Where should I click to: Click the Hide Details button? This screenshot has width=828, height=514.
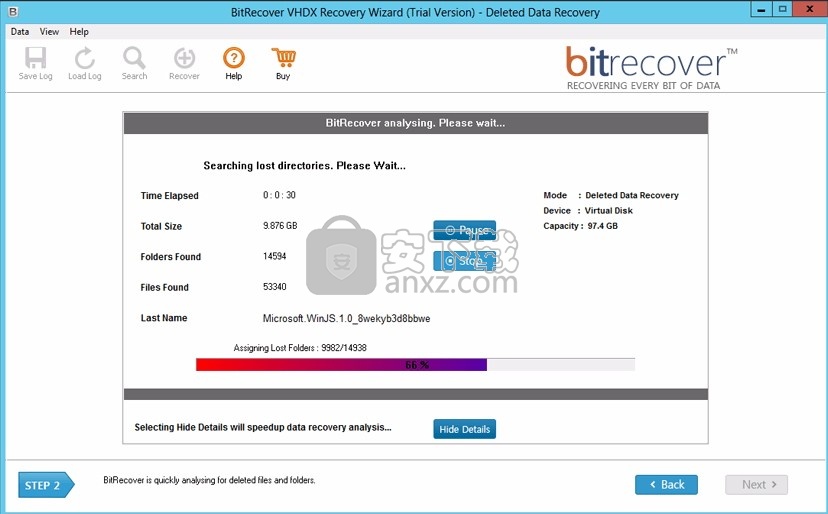(465, 429)
